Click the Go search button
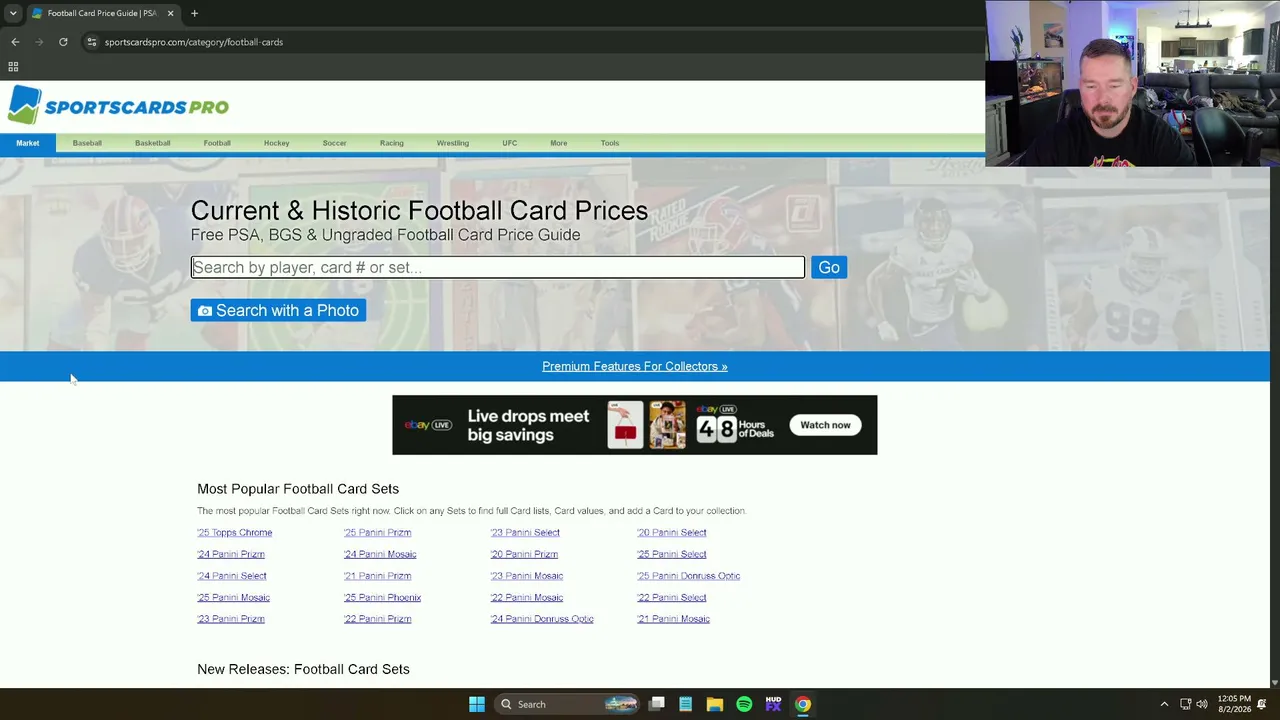The width and height of the screenshot is (1280, 720). 829,267
